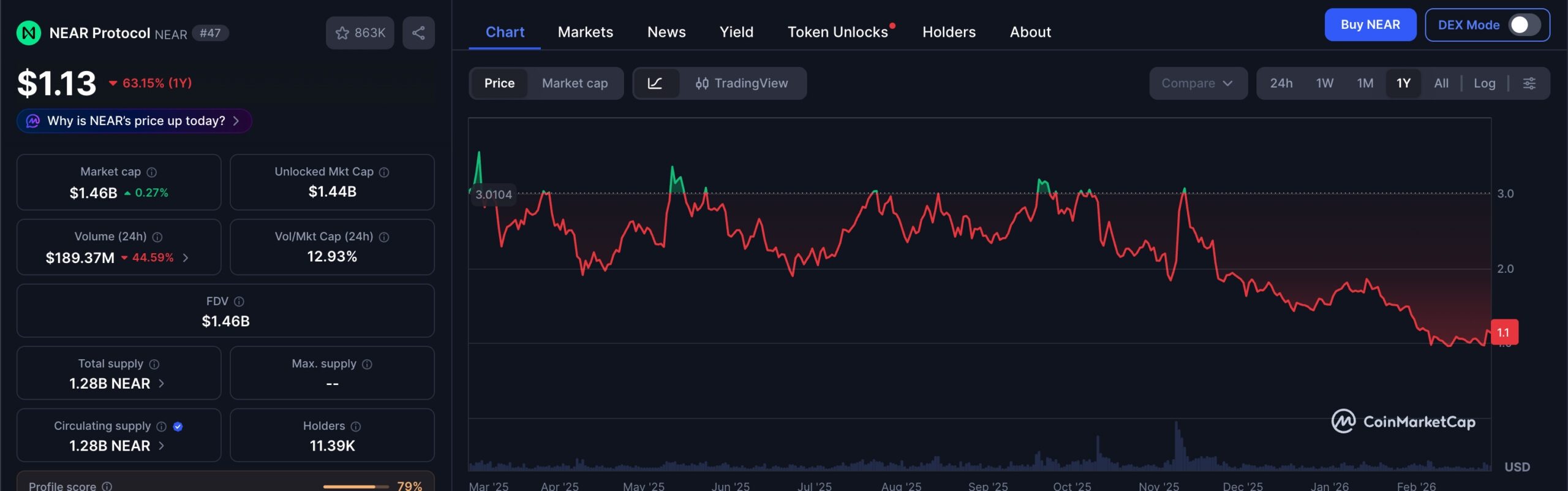Expand Circulating supply details chevron

162,446
